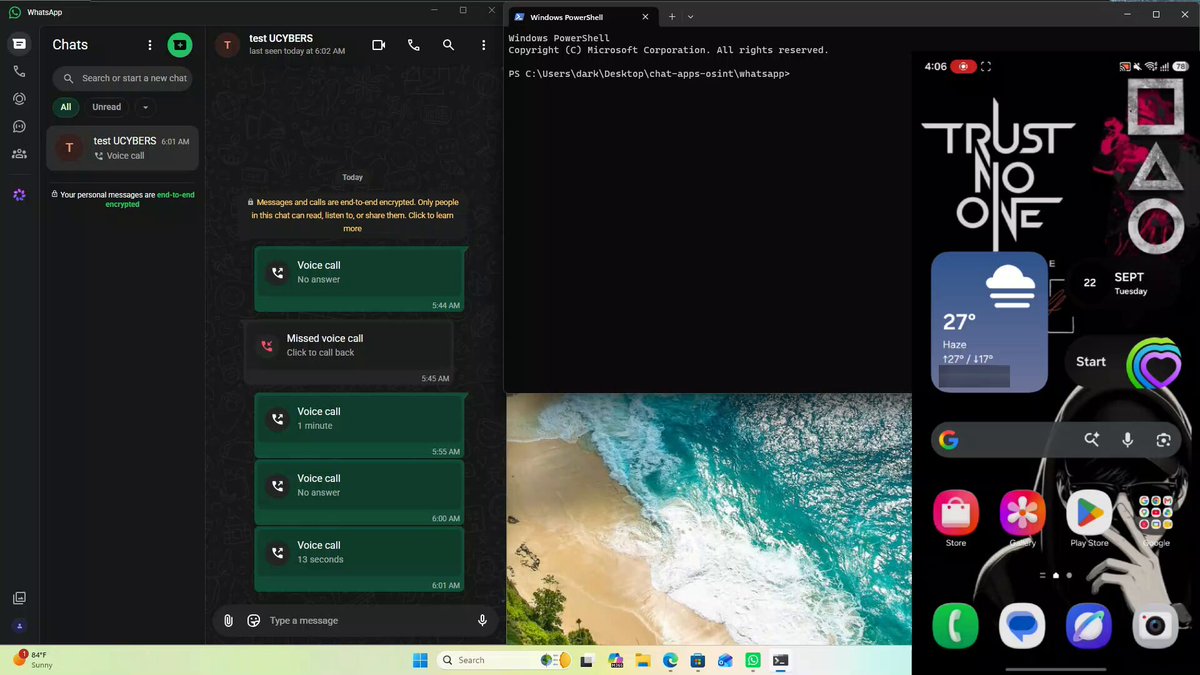Add a new PowerShell tab
This screenshot has width=1200, height=675.
tap(672, 17)
